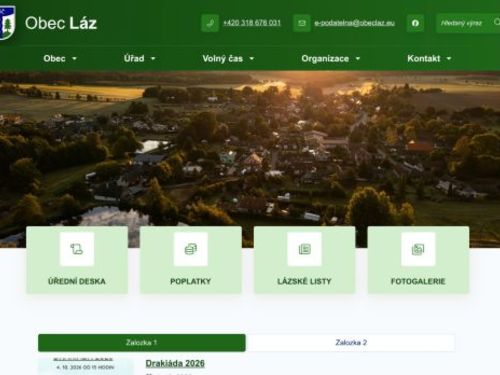Viewport: 500px width, 375px height.
Task: Open the Volný čas menu item
Action: pos(223,59)
